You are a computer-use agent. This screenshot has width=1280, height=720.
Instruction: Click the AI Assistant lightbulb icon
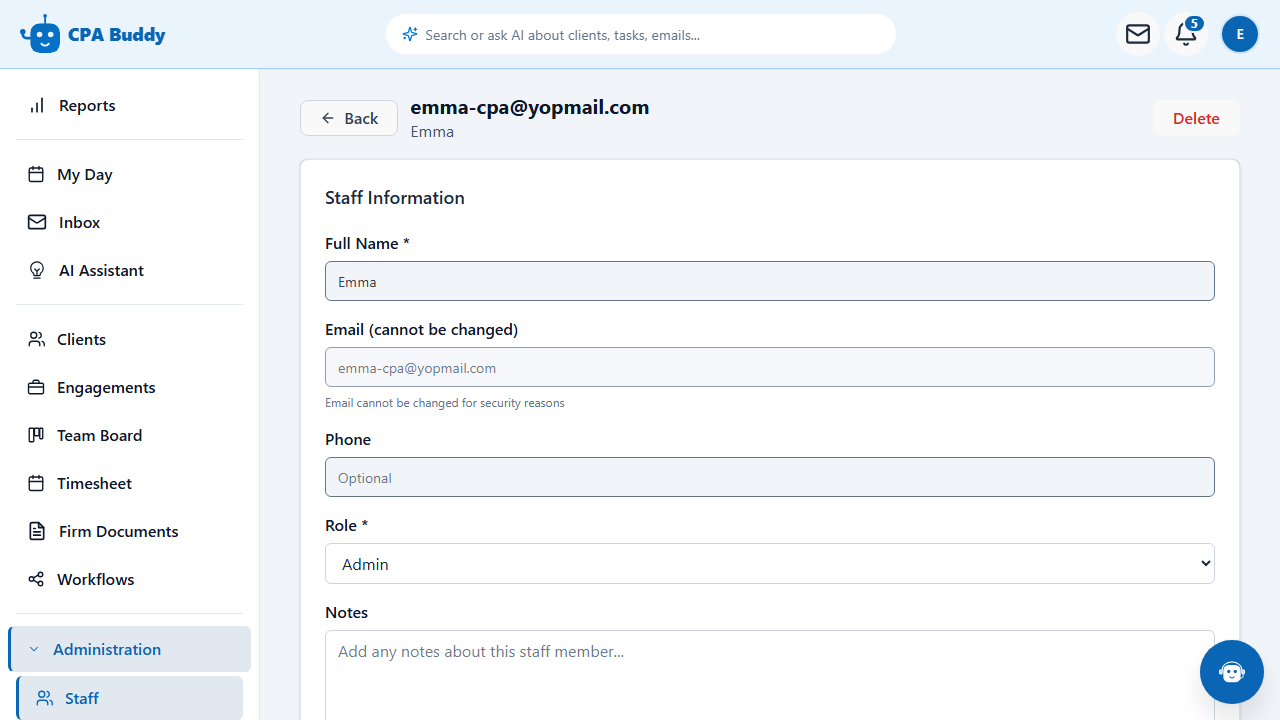pos(37,270)
